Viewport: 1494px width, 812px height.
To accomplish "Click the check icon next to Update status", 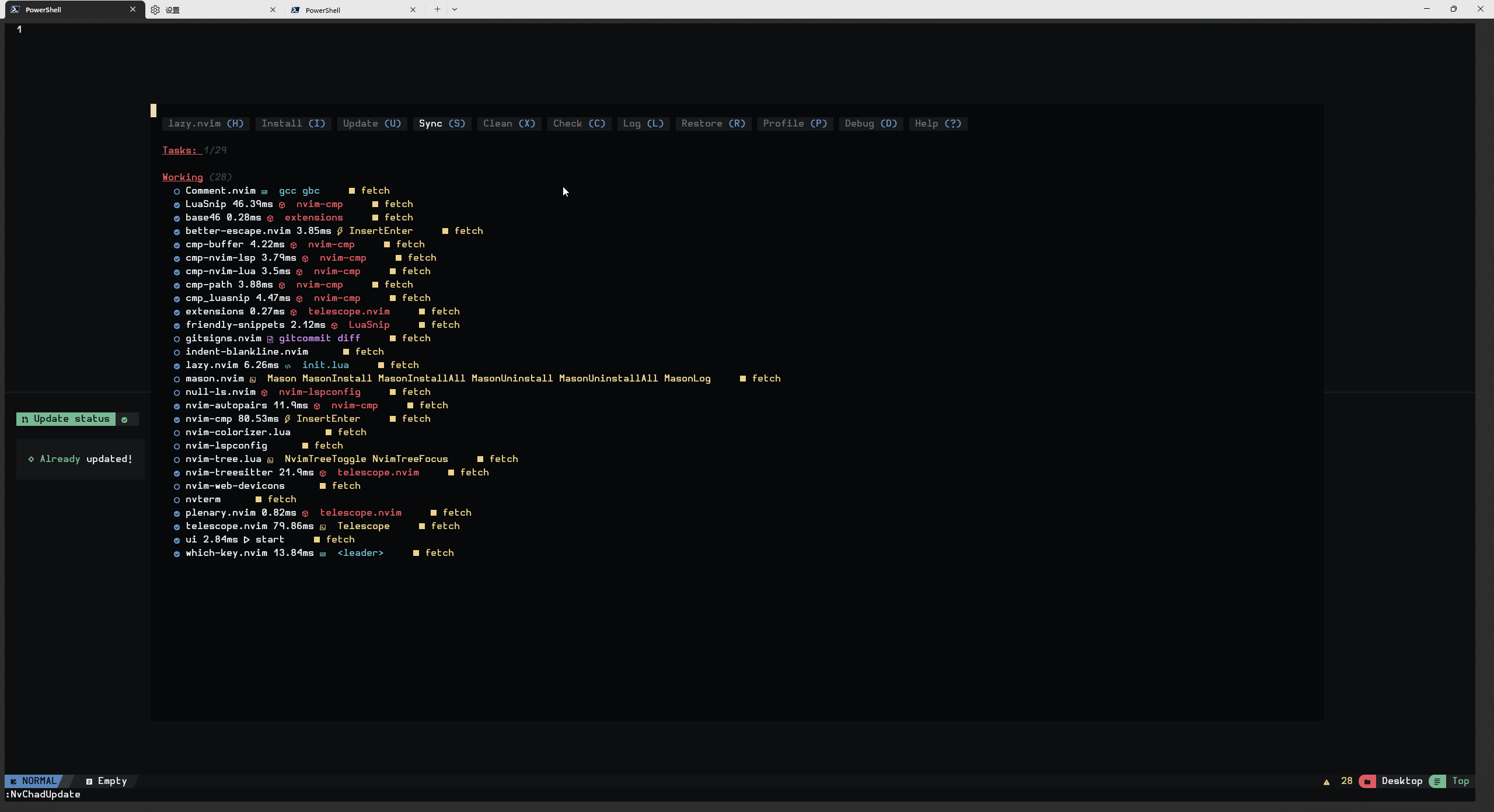I will point(124,419).
